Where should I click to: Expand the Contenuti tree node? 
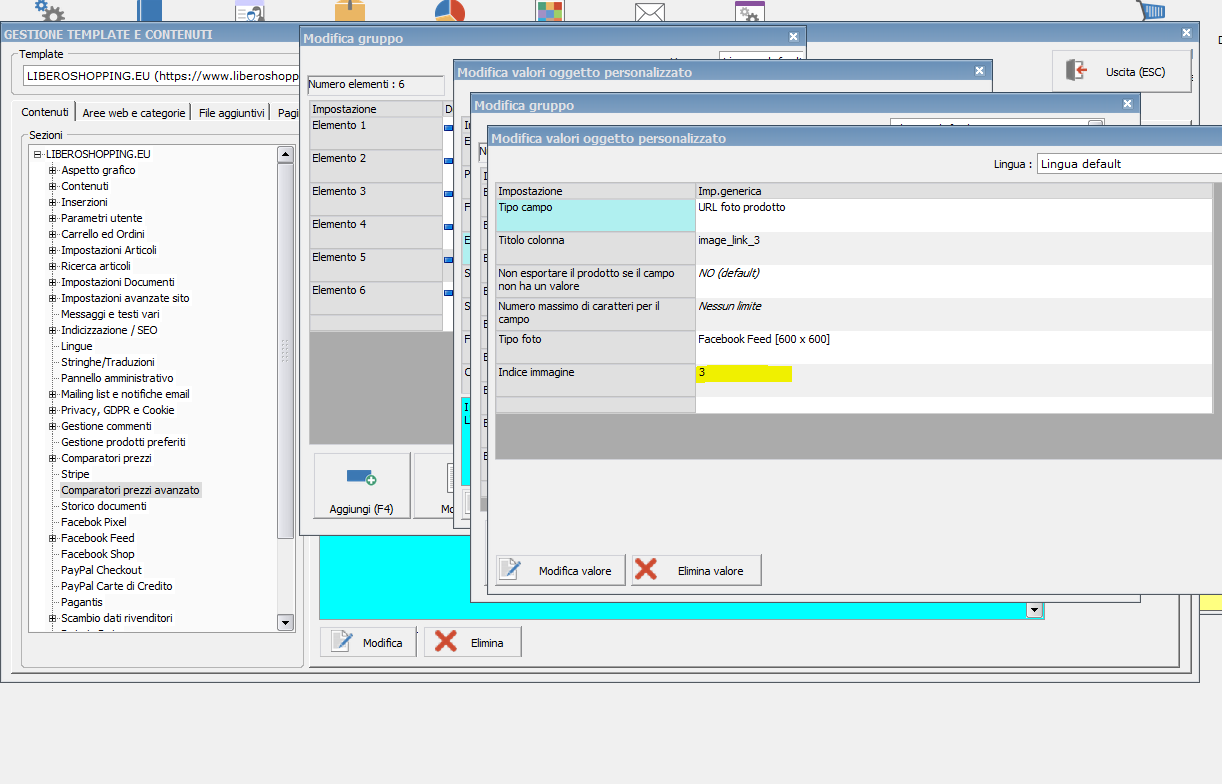(53, 186)
